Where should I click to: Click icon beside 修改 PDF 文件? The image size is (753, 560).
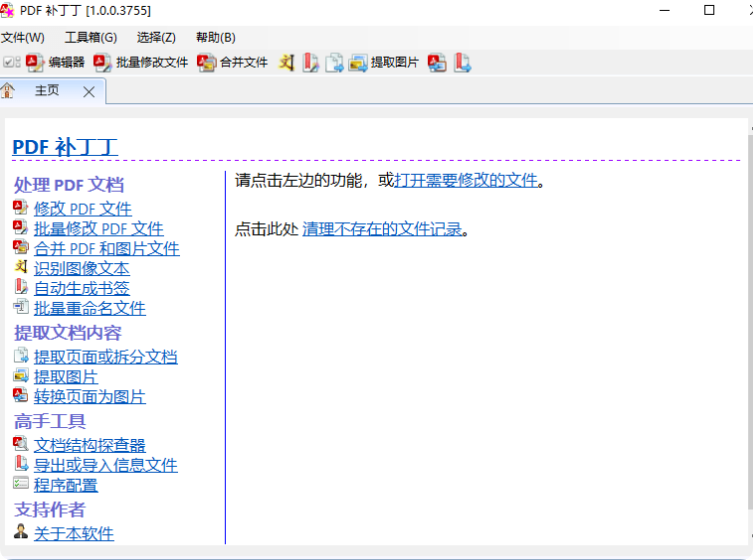pyautogui.click(x=21, y=207)
